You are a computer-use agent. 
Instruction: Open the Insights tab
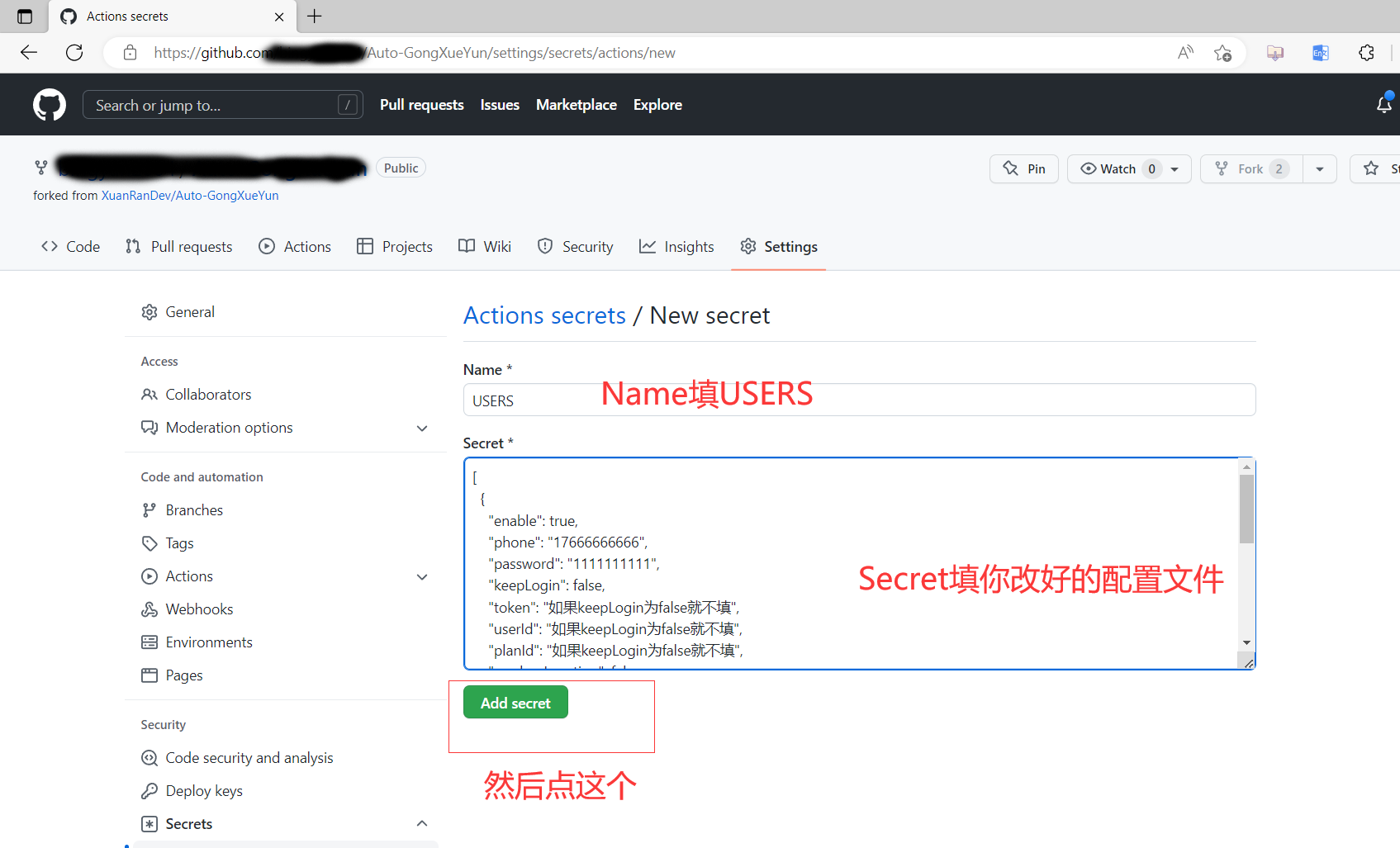click(x=676, y=247)
